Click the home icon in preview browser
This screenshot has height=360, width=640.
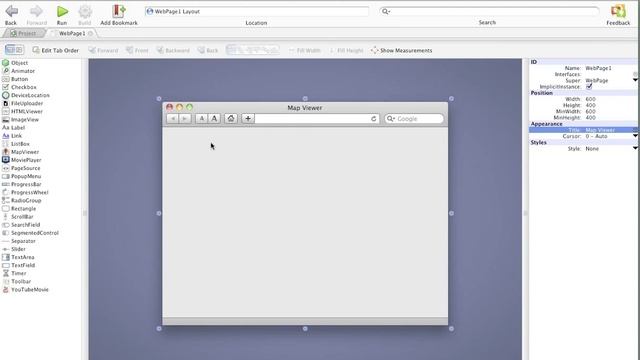(231, 118)
